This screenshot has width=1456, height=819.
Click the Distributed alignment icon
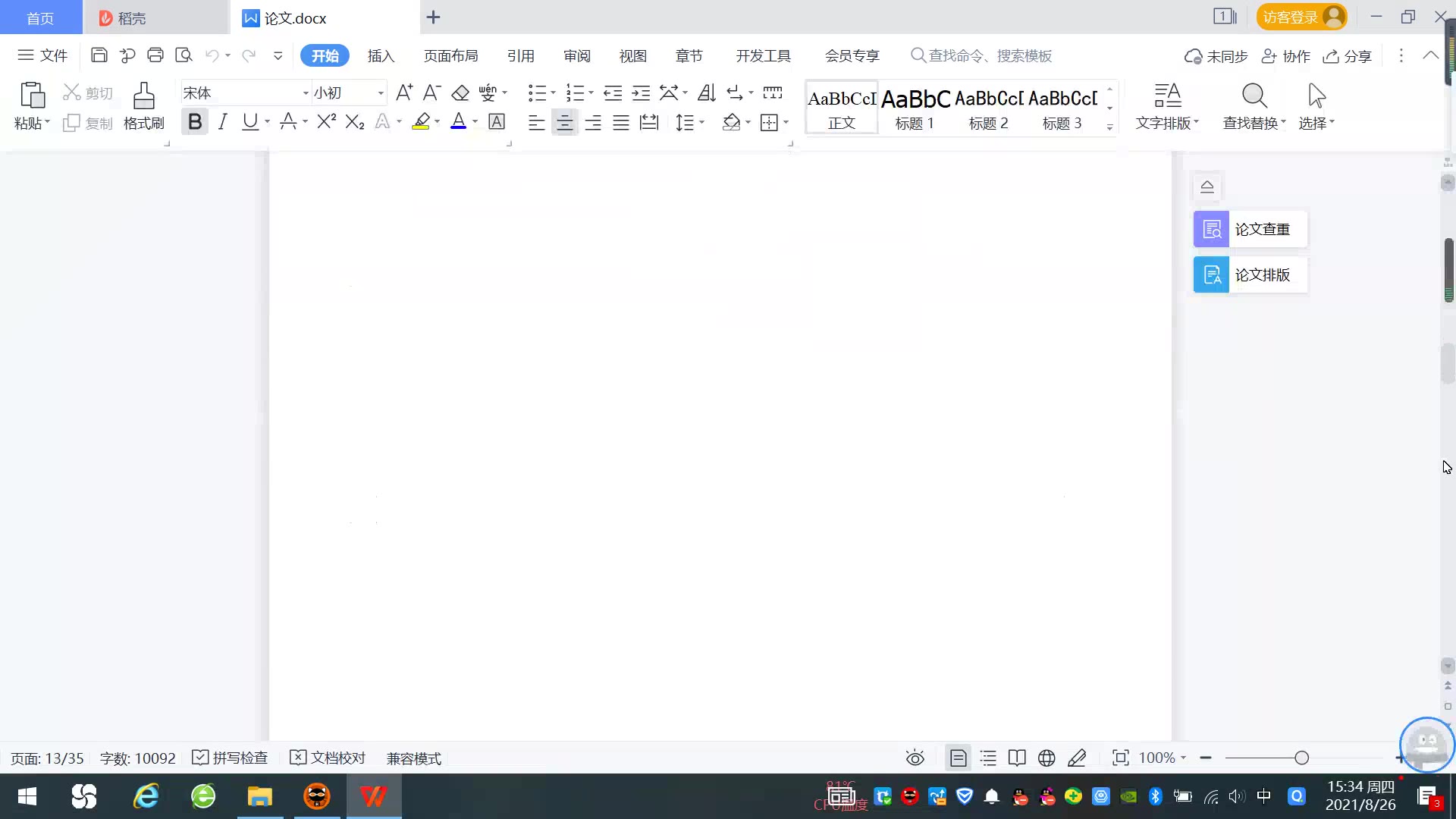click(649, 122)
